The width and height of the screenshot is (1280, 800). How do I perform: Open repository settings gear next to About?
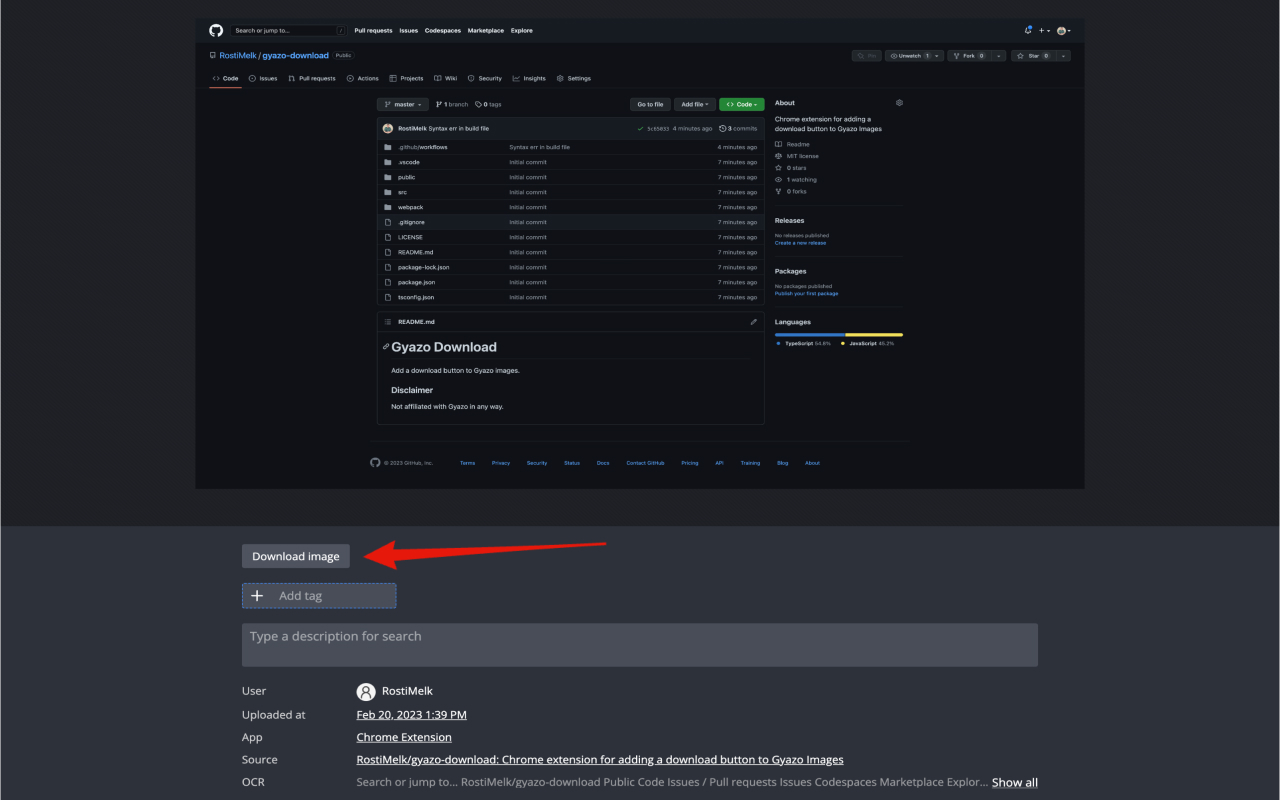click(899, 102)
